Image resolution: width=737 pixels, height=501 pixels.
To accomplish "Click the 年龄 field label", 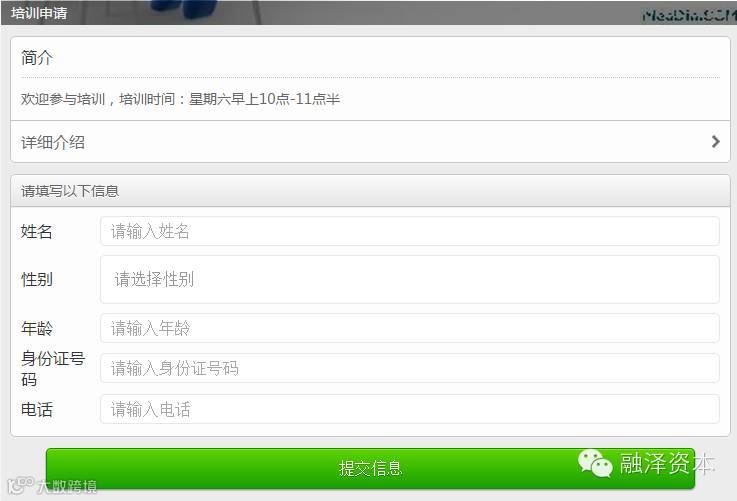I will point(37,328).
